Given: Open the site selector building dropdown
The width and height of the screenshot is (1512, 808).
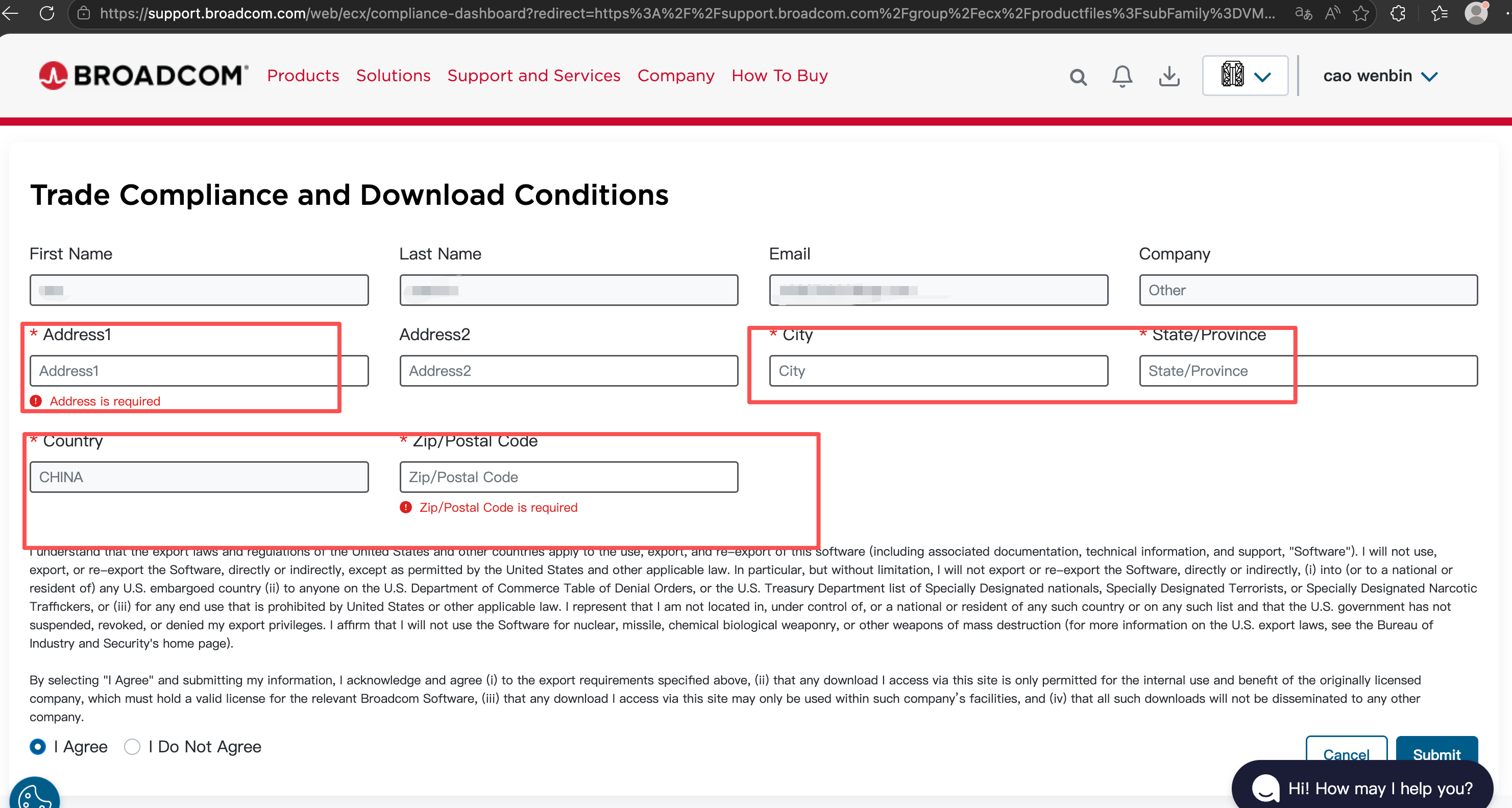Looking at the screenshot, I should point(1245,76).
